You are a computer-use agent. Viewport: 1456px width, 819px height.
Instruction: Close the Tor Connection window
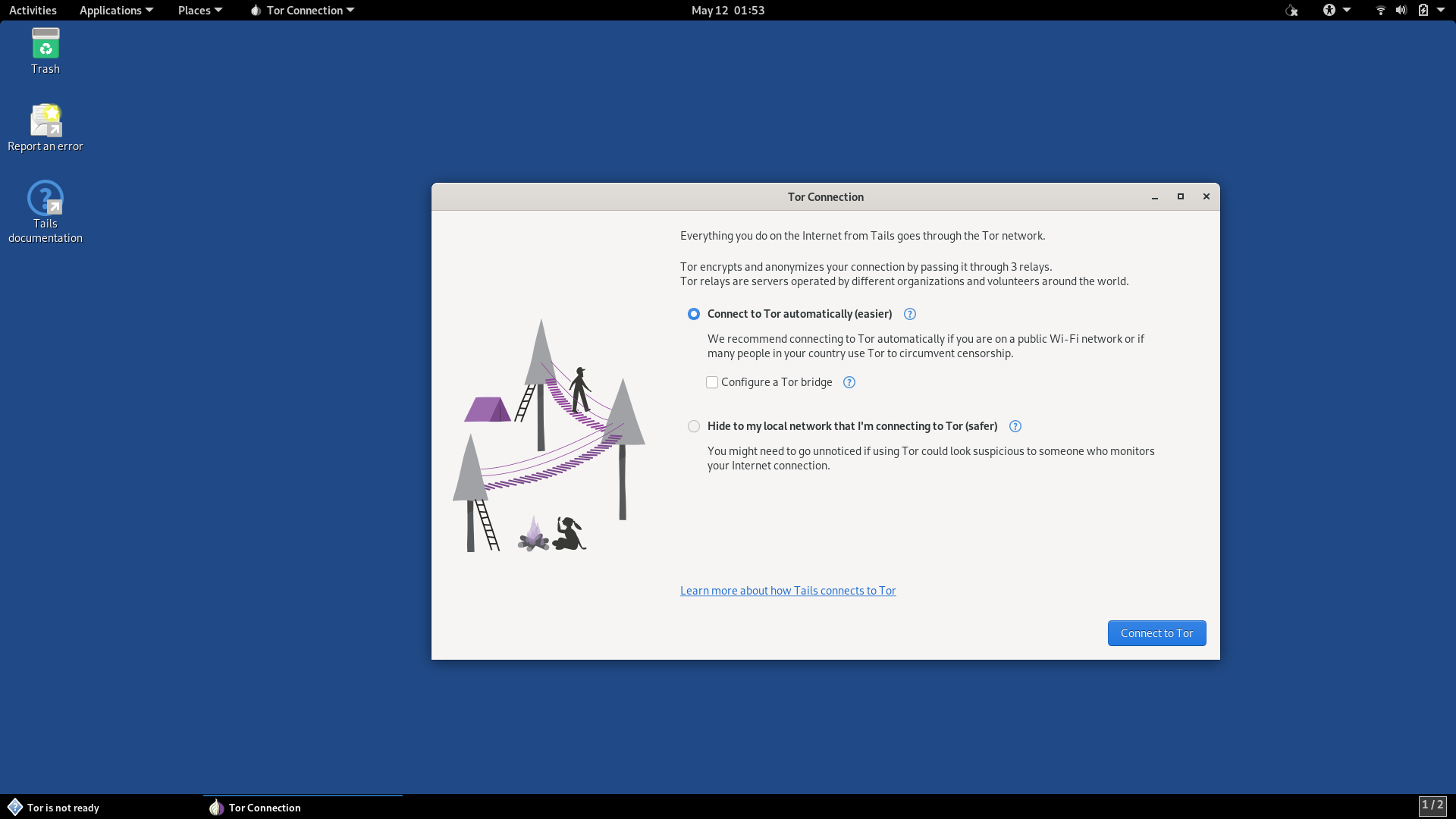(x=1207, y=196)
